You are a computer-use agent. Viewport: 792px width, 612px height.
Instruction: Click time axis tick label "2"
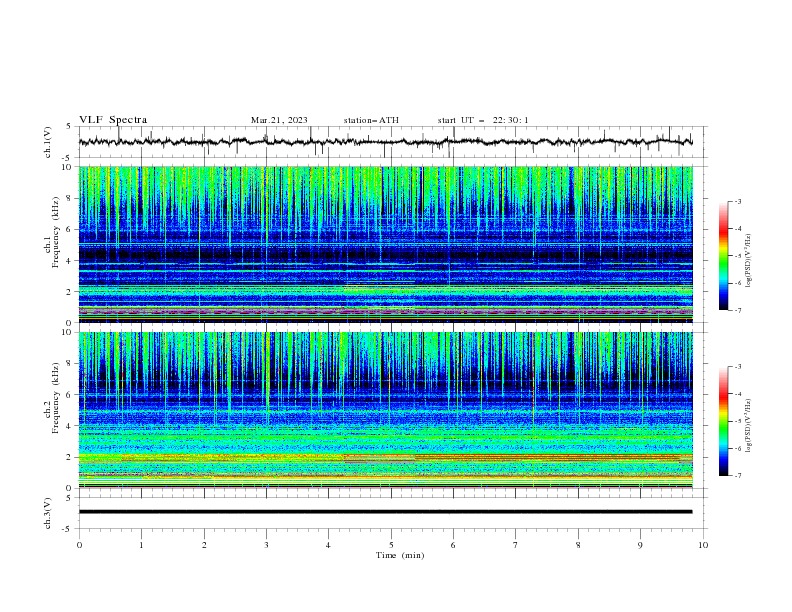[x=204, y=545]
